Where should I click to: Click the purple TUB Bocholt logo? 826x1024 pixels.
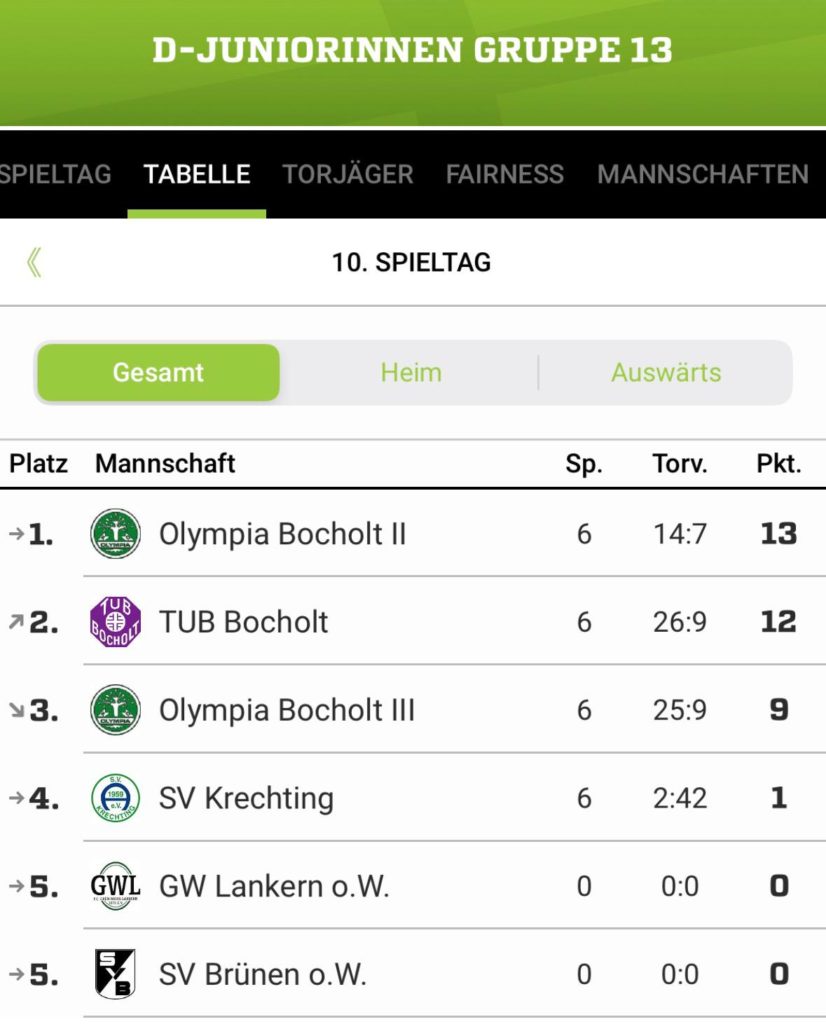(x=115, y=622)
